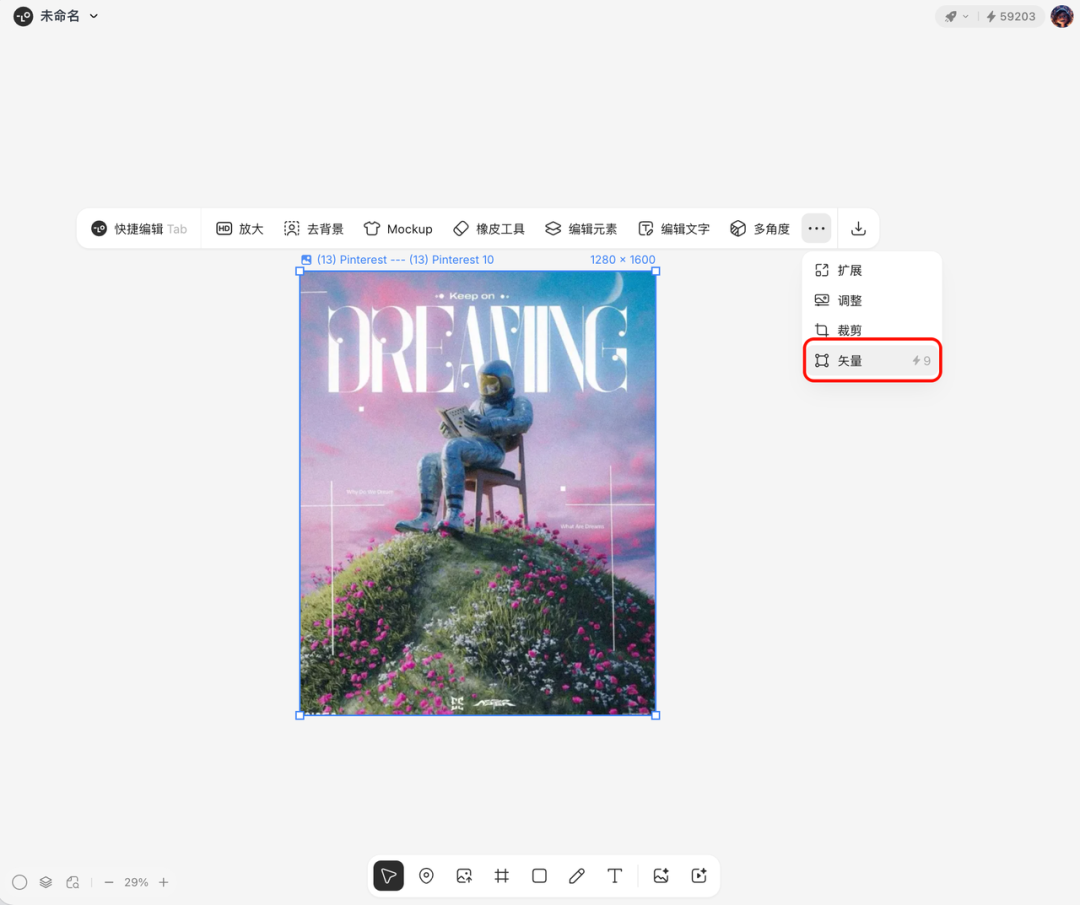Open the AI video generator tool
The width and height of the screenshot is (1080, 905).
(699, 875)
